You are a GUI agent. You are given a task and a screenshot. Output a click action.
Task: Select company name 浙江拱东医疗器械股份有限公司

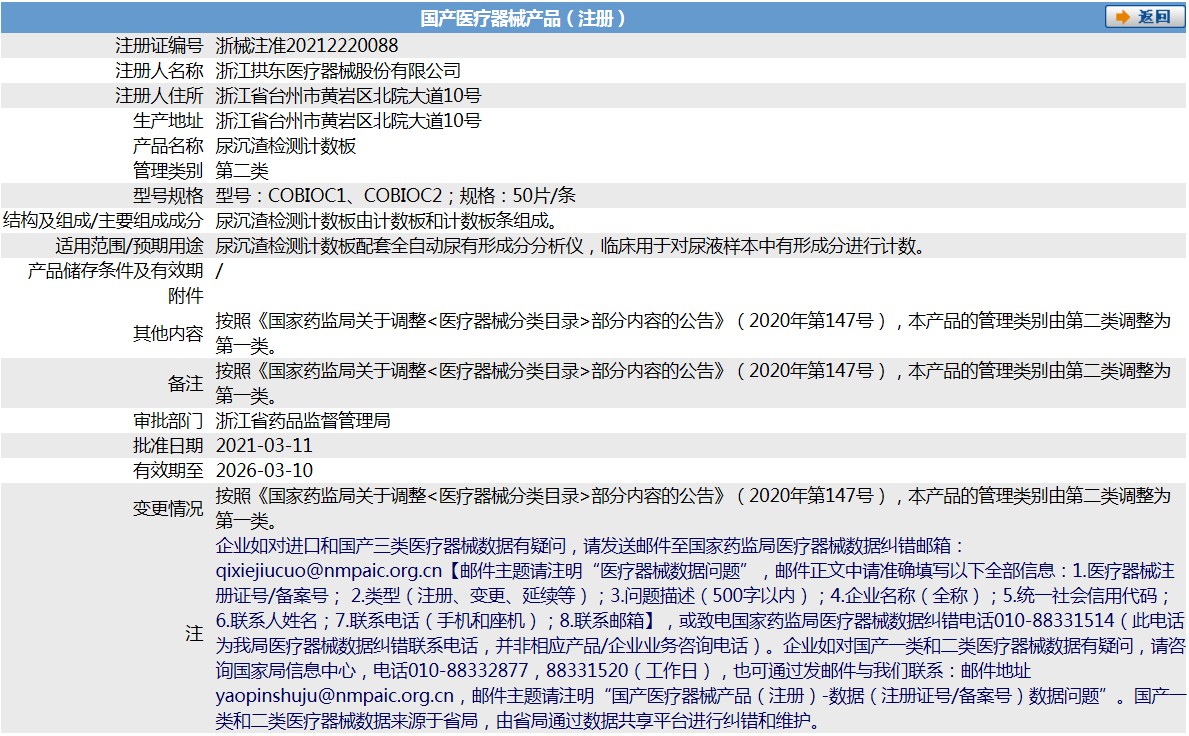point(338,70)
